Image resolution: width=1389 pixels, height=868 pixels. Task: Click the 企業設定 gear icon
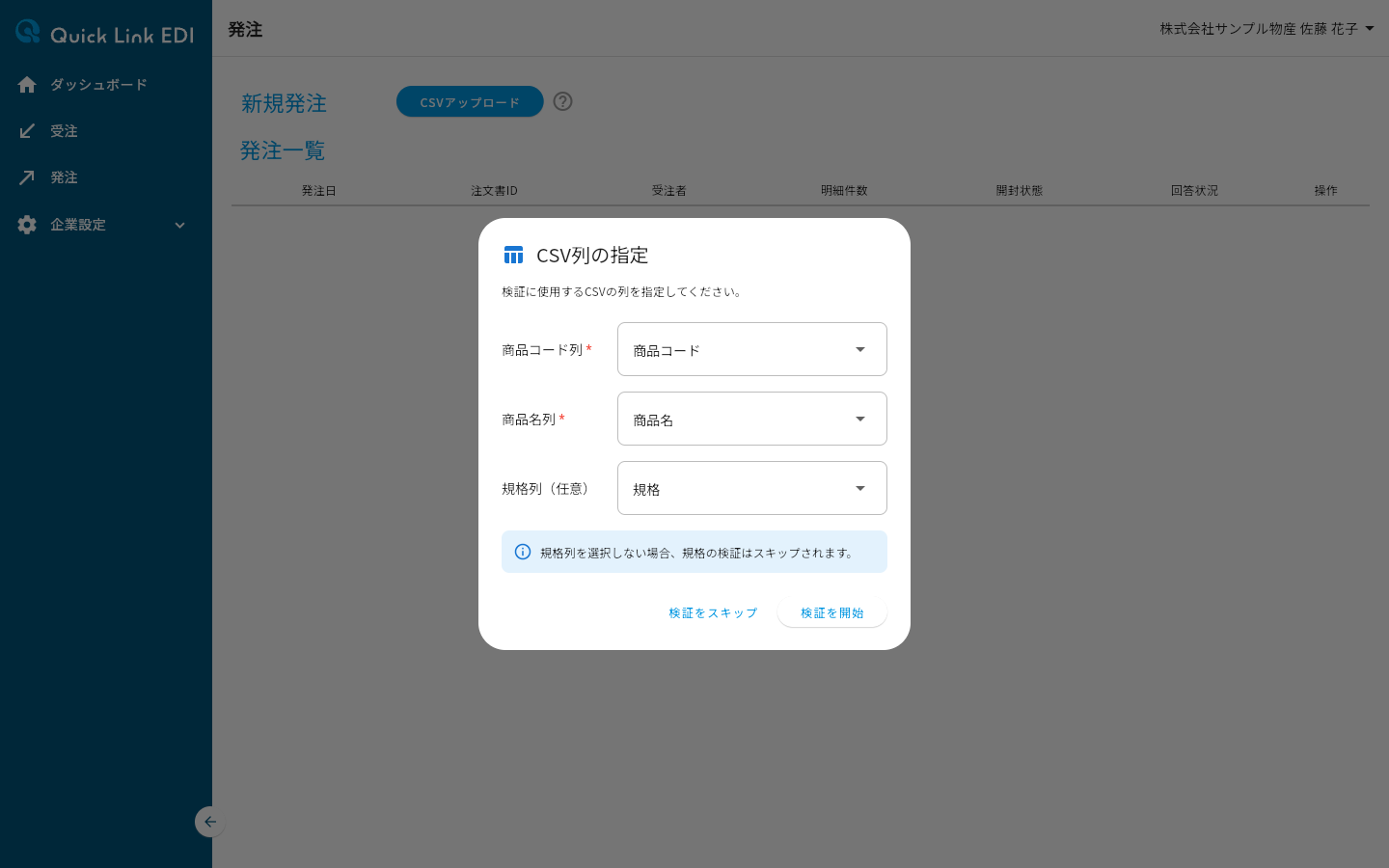pyautogui.click(x=27, y=225)
